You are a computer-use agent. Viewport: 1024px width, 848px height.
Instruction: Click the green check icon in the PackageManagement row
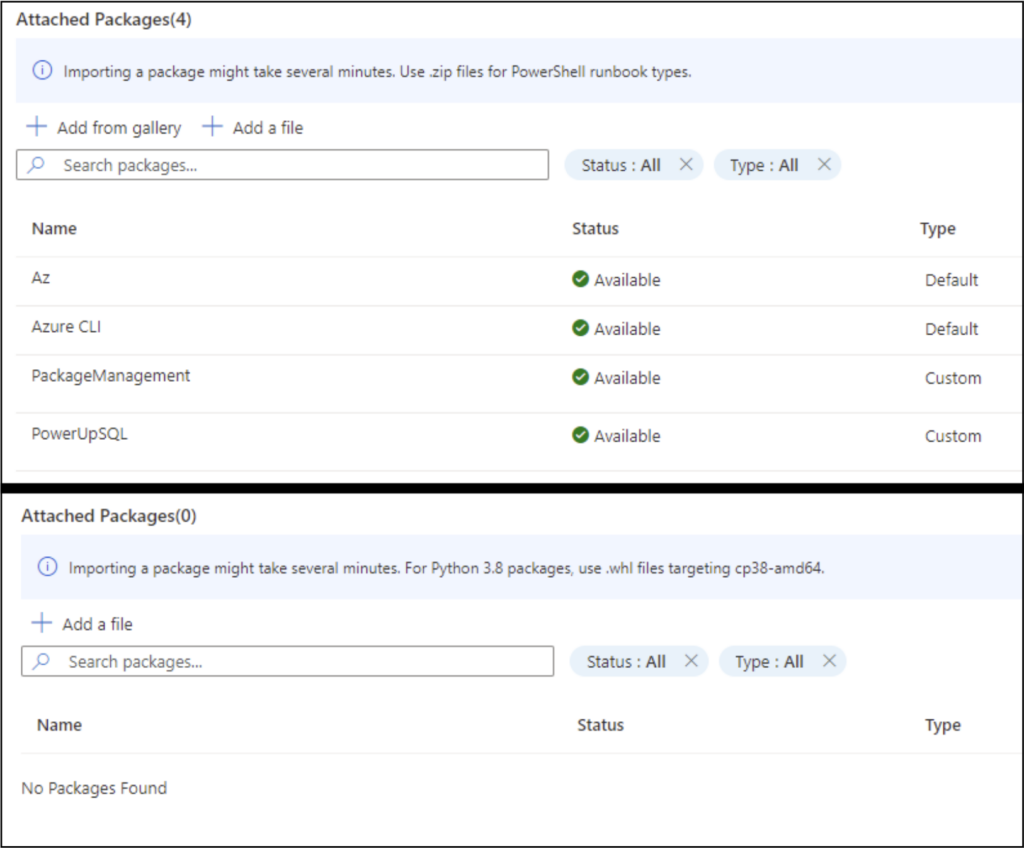point(580,377)
